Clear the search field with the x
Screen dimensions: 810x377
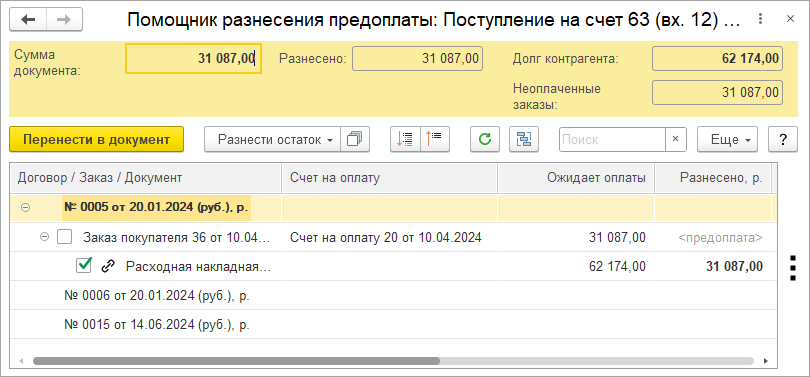tap(676, 139)
